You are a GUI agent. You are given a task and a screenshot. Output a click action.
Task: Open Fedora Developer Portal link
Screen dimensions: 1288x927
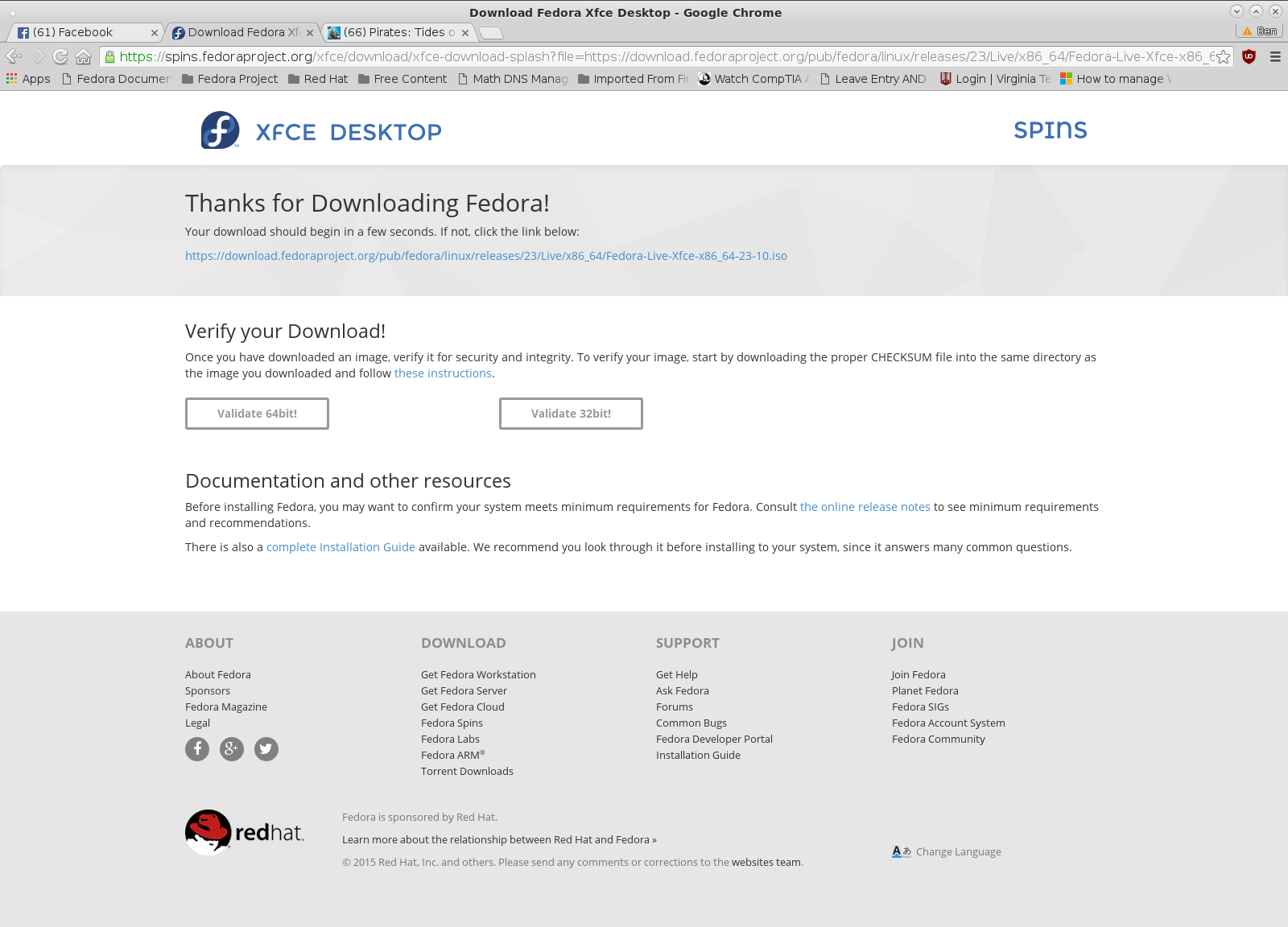click(x=714, y=739)
